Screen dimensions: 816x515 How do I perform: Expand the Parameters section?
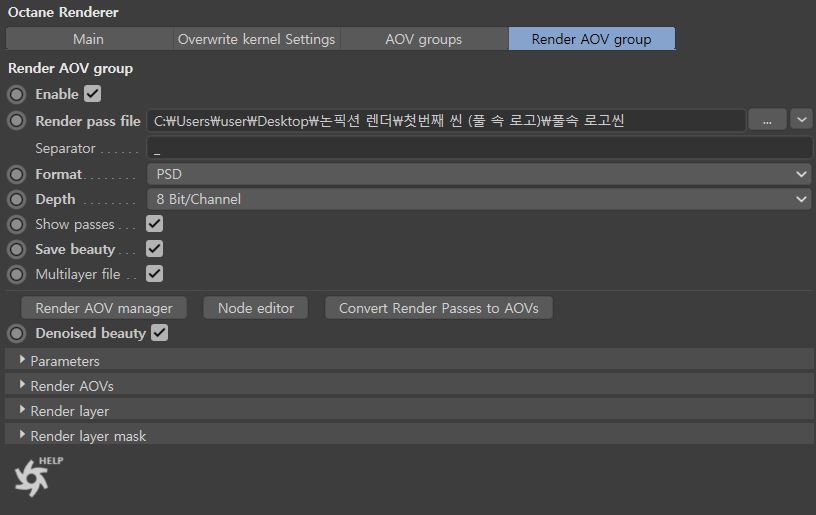pyautogui.click(x=409, y=360)
